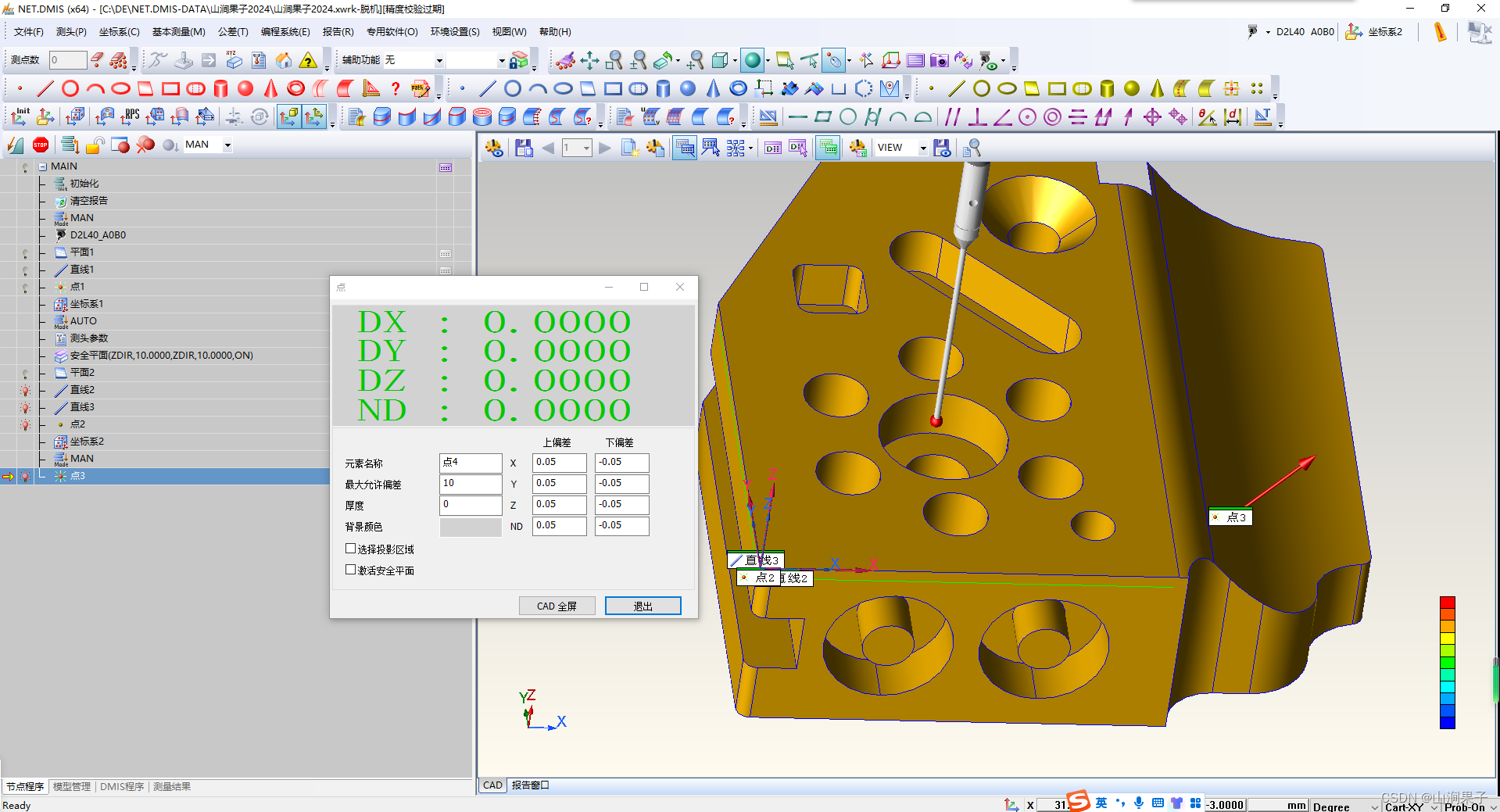Switch to the DMIS程序 tab
1500x812 pixels.
pyautogui.click(x=122, y=786)
